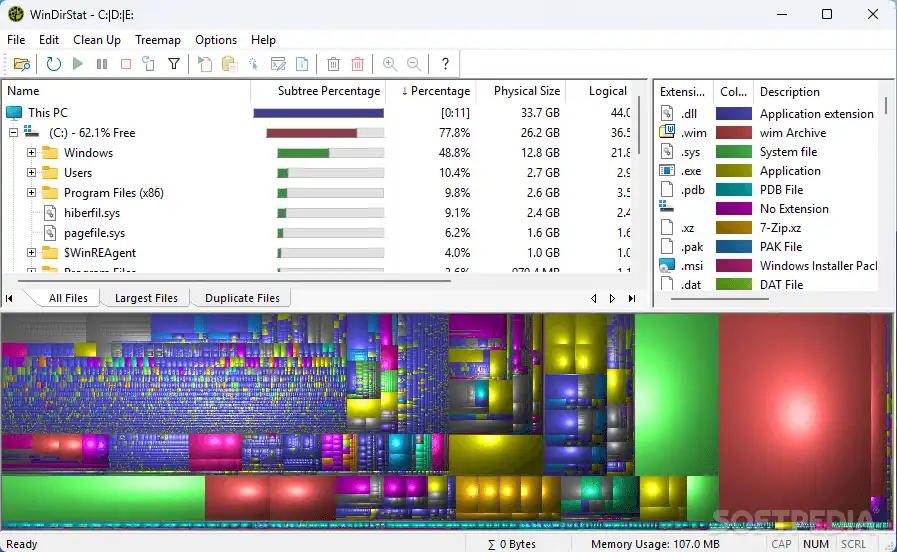Viewport: 897px width, 552px height.
Task: Collapse the (C:) drive tree node
Action: [14, 133]
